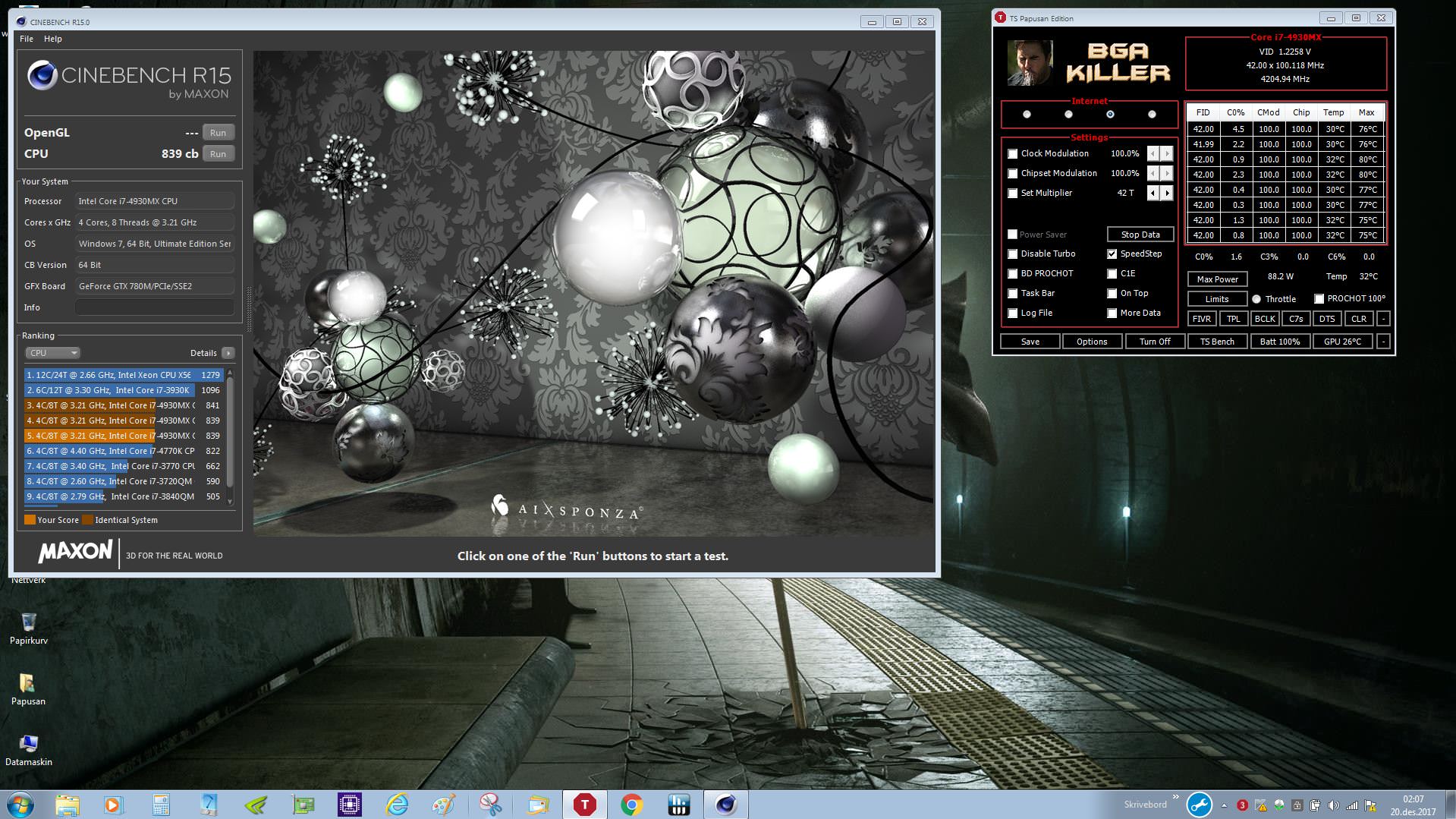The image size is (1456, 819).
Task: Enable BD PROCHOT checkbox
Action: (x=1013, y=274)
